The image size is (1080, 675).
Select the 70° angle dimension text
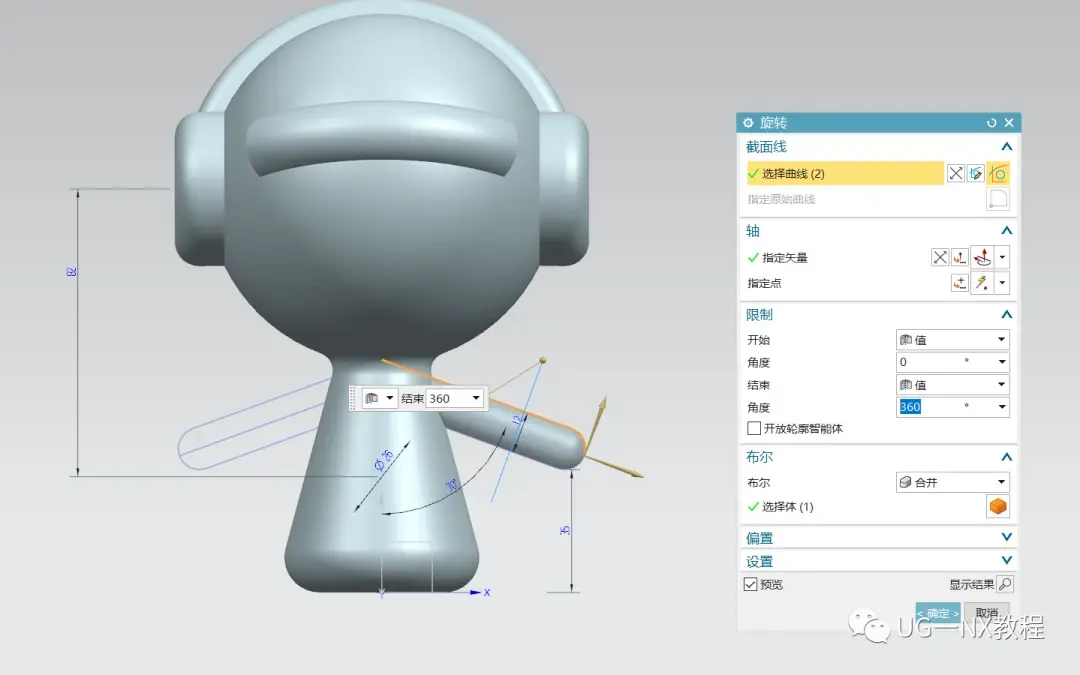(452, 485)
